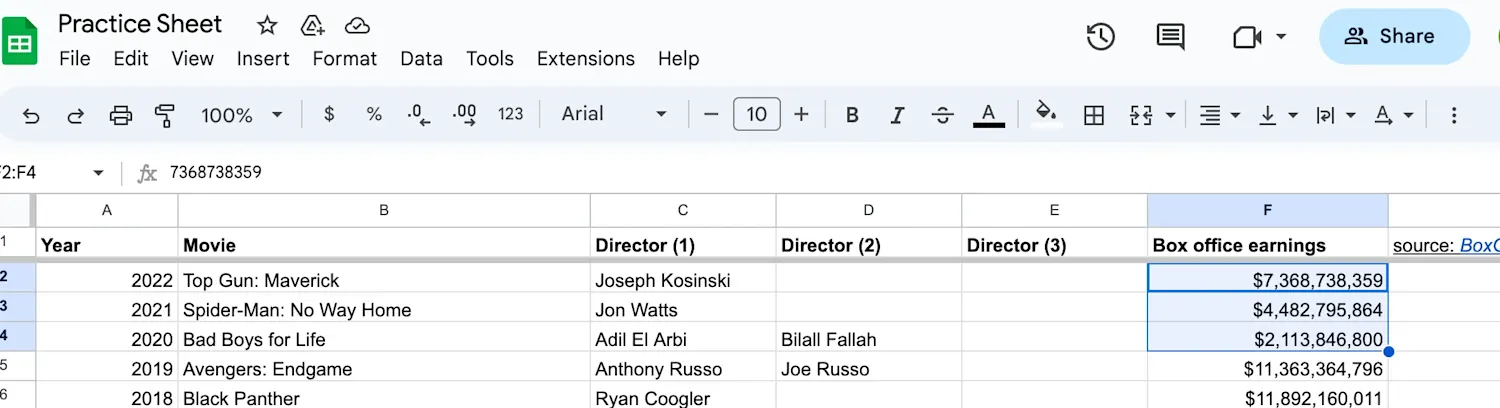The width and height of the screenshot is (1500, 408).
Task: Open version history clock icon
Action: coord(1100,37)
